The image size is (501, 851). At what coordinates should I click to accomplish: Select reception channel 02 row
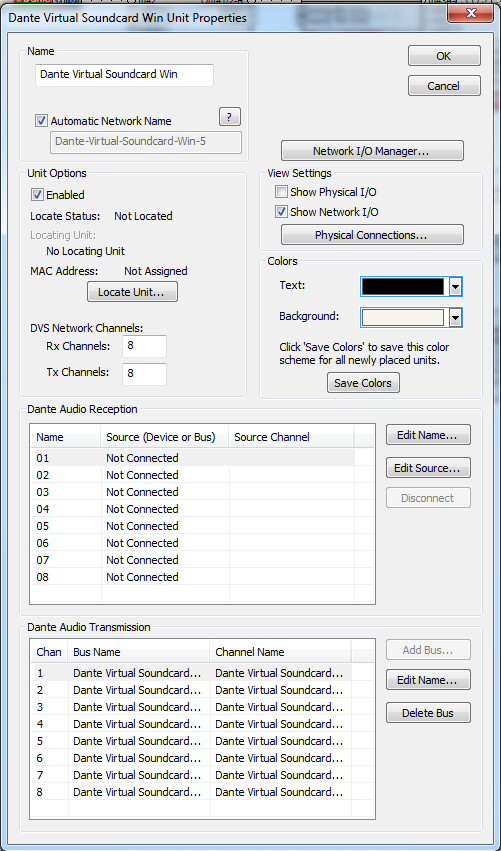point(192,475)
